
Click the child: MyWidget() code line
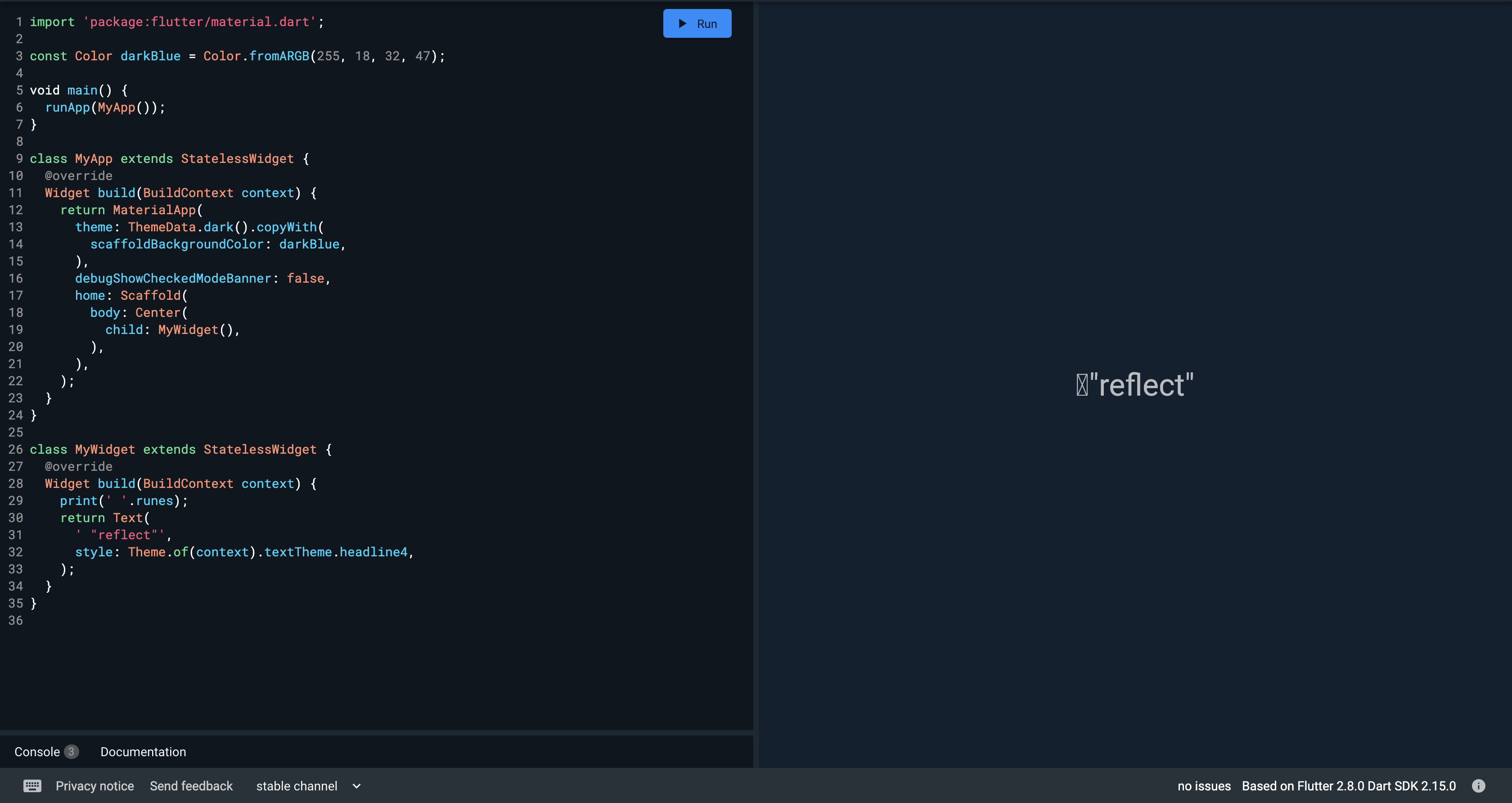tap(172, 330)
